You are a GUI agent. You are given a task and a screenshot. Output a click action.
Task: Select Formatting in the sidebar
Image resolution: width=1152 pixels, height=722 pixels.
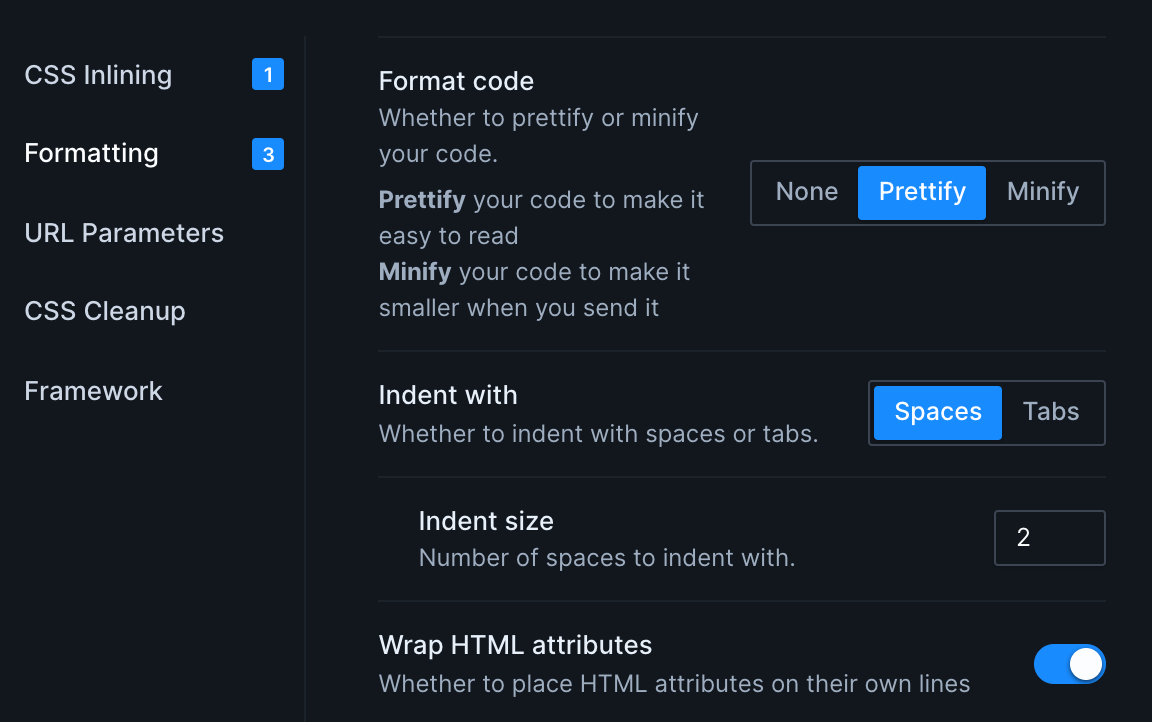[x=91, y=153]
